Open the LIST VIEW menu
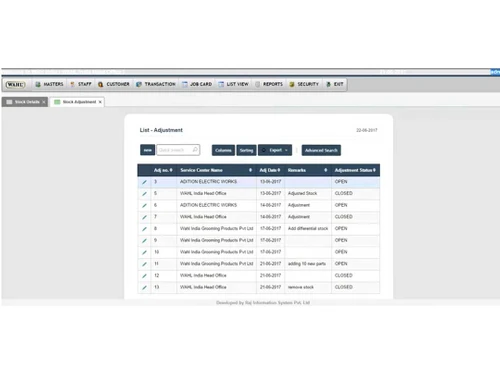Image resolution: width=500 pixels, height=375 pixels. pyautogui.click(x=233, y=84)
